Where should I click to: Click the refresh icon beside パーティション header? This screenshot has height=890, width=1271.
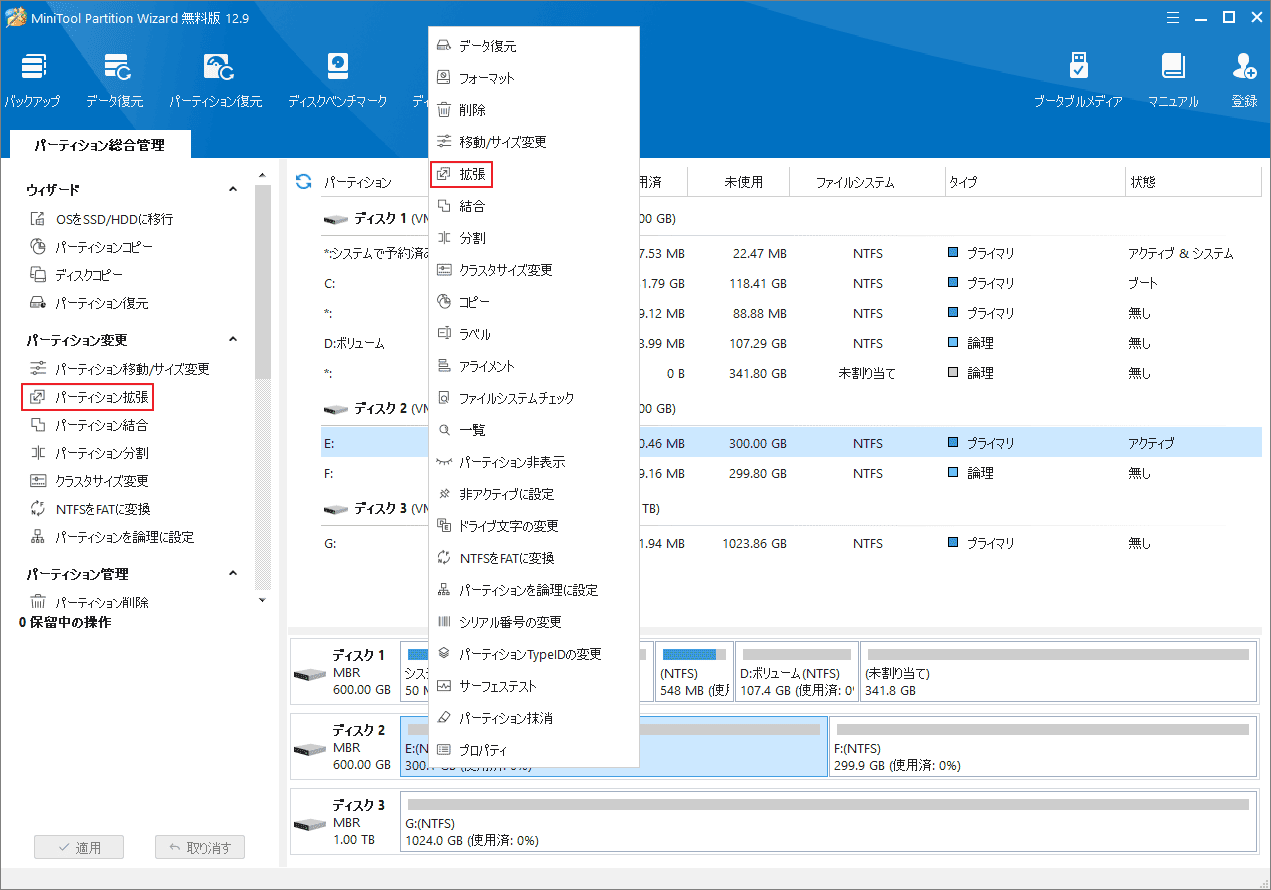(x=304, y=182)
